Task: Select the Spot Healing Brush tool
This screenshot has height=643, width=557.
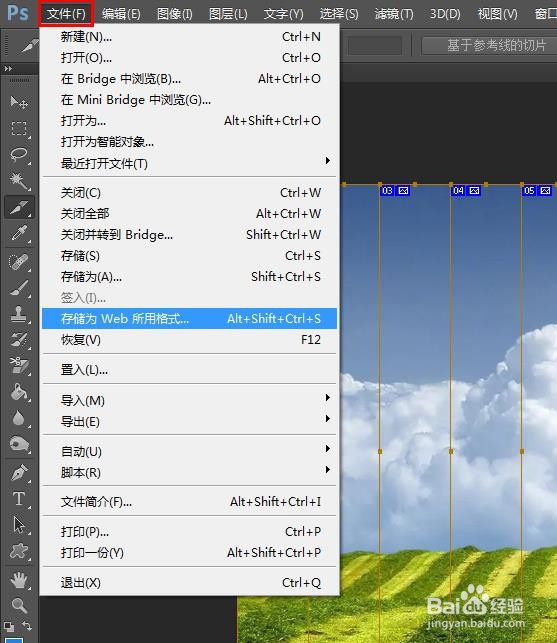Action: (19, 262)
